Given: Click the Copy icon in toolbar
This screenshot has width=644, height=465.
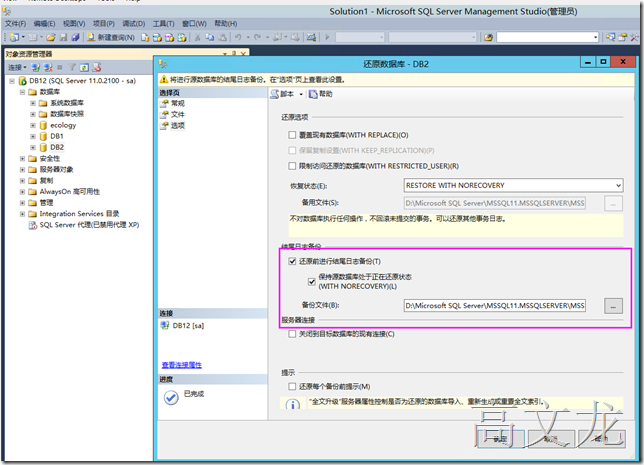Looking at the screenshot, I should point(210,37).
